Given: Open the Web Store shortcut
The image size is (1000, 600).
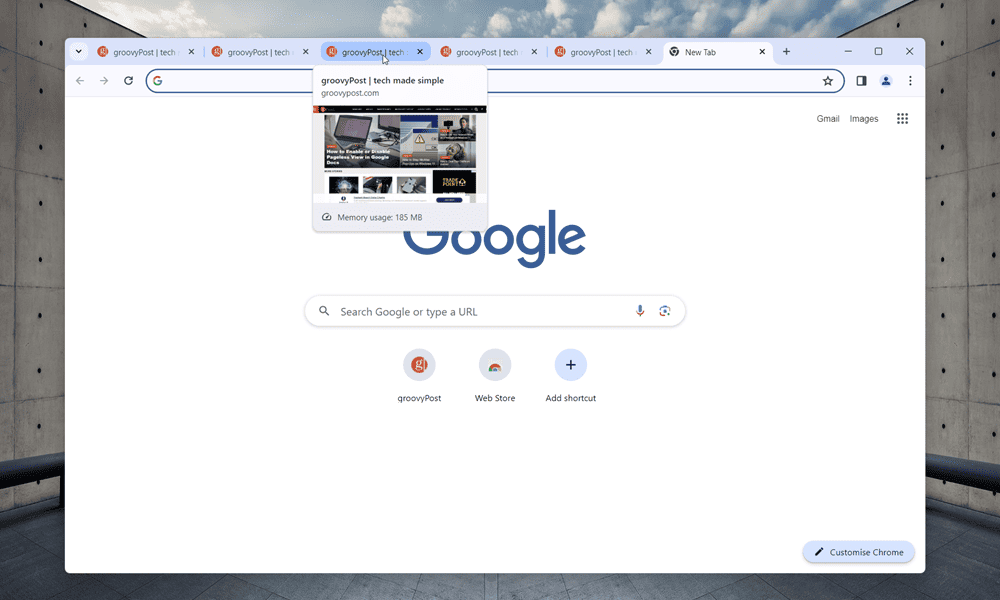Looking at the screenshot, I should pos(495,376).
